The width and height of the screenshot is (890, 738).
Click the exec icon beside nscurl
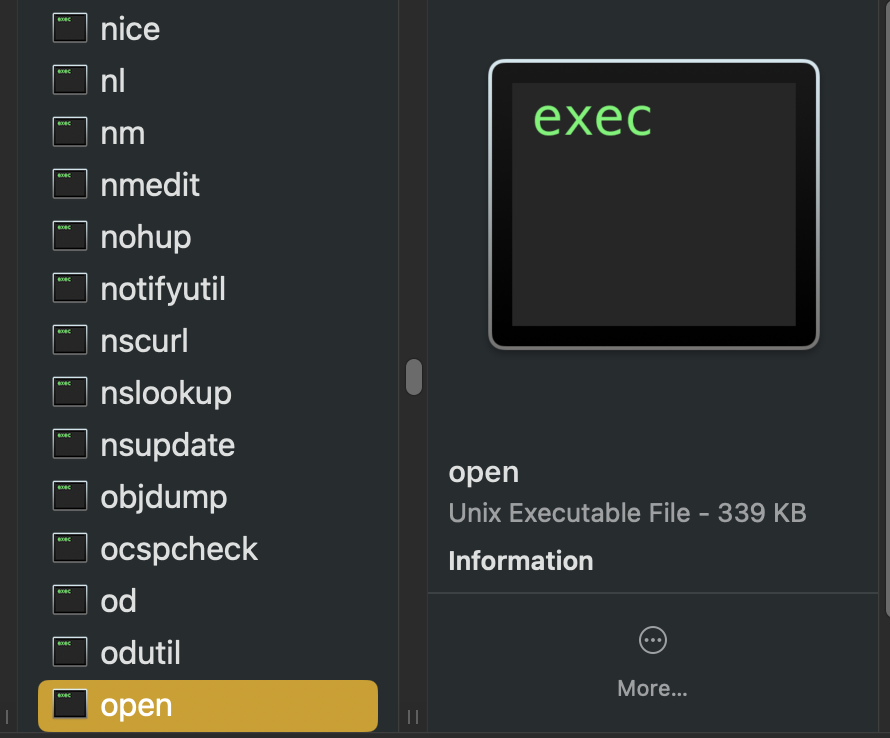[x=69, y=341]
